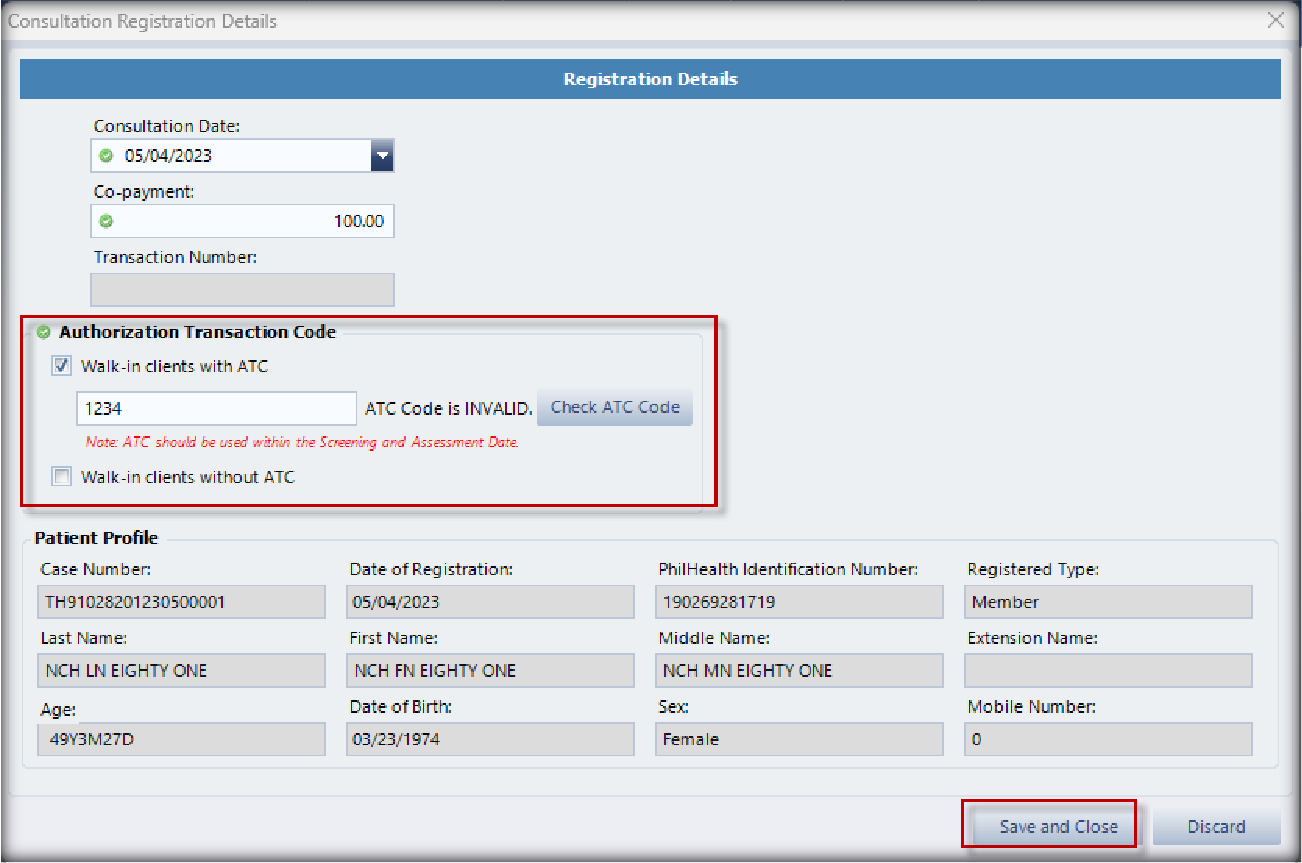Click the Transaction Number field
The width and height of the screenshot is (1302, 863).
click(x=242, y=289)
